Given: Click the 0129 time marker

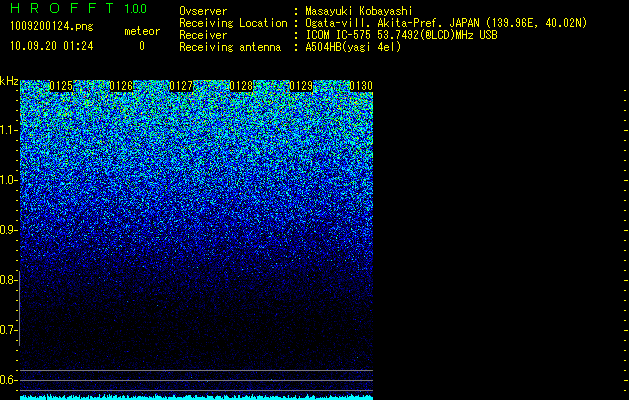Looking at the screenshot, I should 301,86.
